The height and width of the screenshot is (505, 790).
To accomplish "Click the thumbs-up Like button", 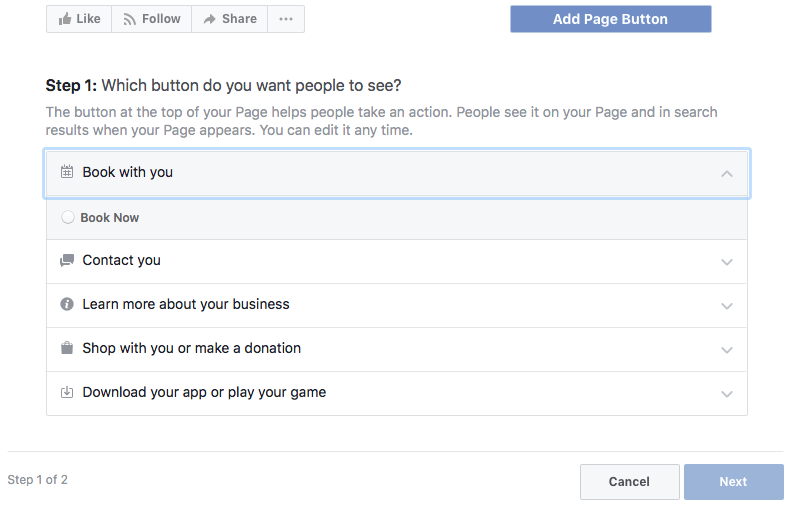I will pos(78,19).
